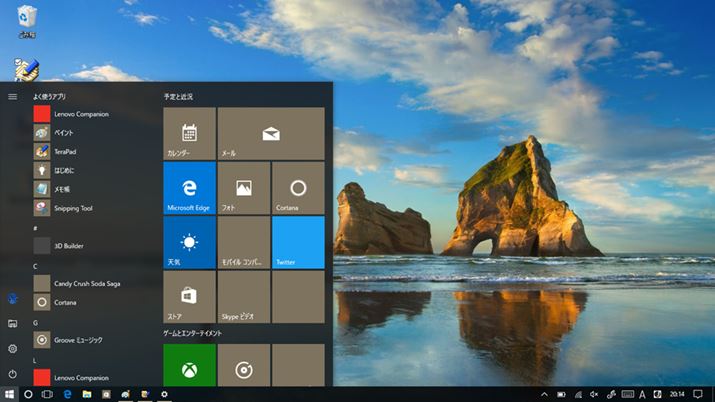Open Settings gear in Start sidebar

coord(12,348)
